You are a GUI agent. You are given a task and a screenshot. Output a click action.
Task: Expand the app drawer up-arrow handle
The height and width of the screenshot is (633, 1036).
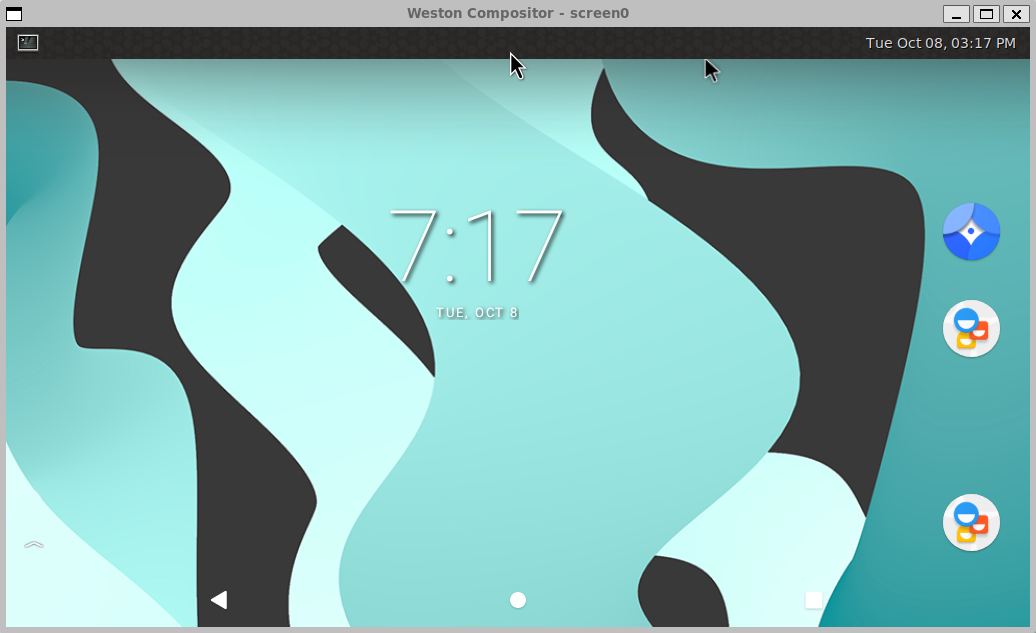click(34, 545)
